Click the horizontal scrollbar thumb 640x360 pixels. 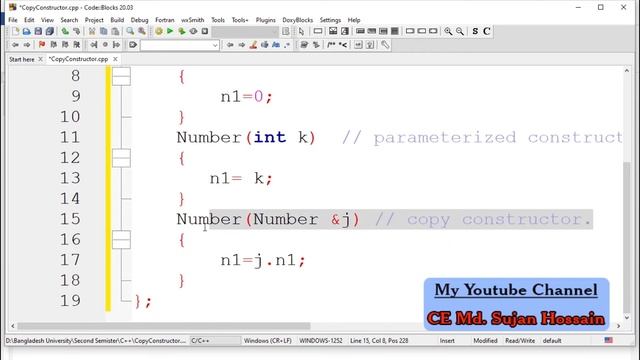click(x=163, y=326)
